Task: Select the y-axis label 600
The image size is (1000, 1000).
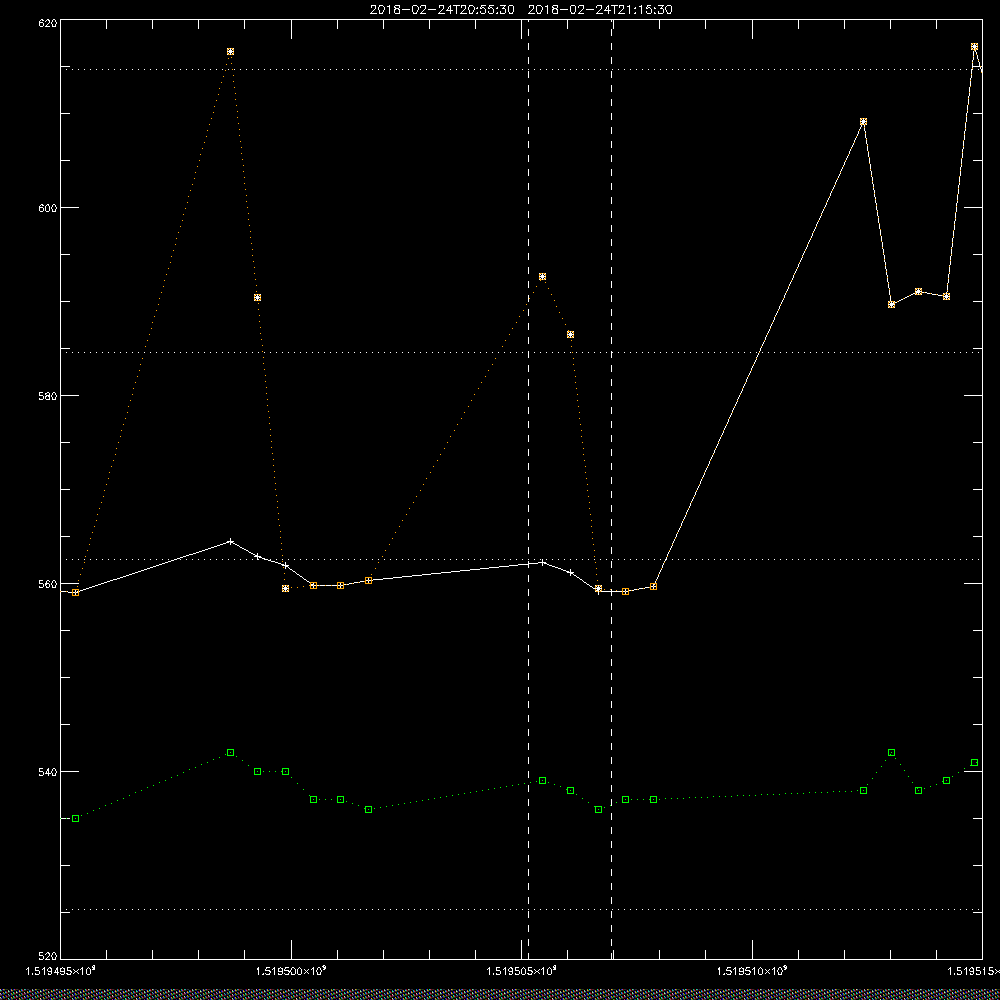Action: (48, 208)
